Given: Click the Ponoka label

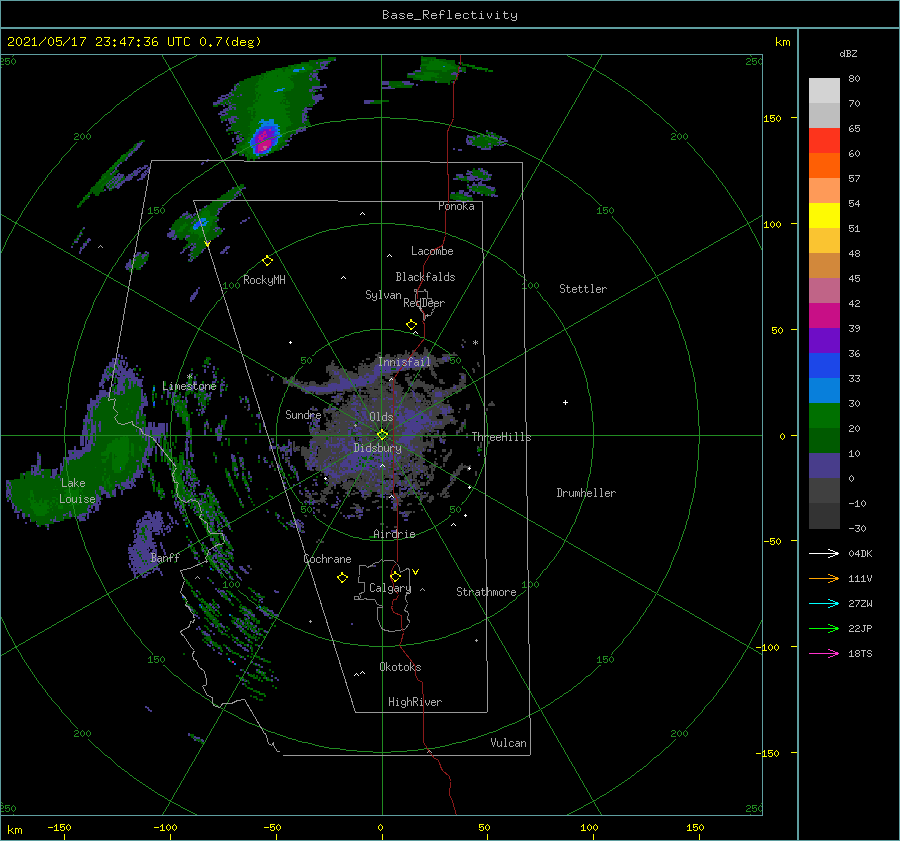Looking at the screenshot, I should tap(456, 206).
